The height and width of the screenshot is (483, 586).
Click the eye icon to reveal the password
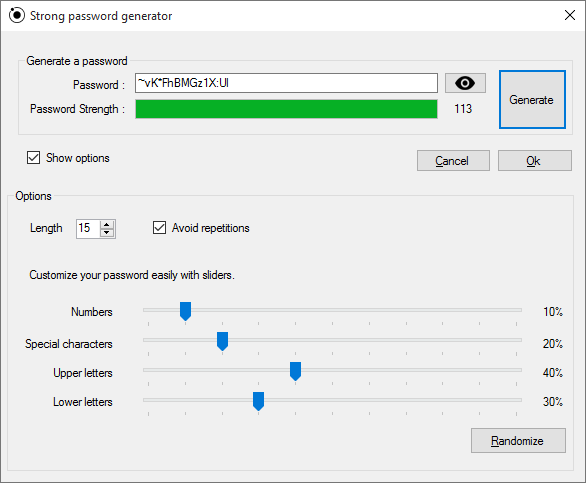(x=465, y=83)
